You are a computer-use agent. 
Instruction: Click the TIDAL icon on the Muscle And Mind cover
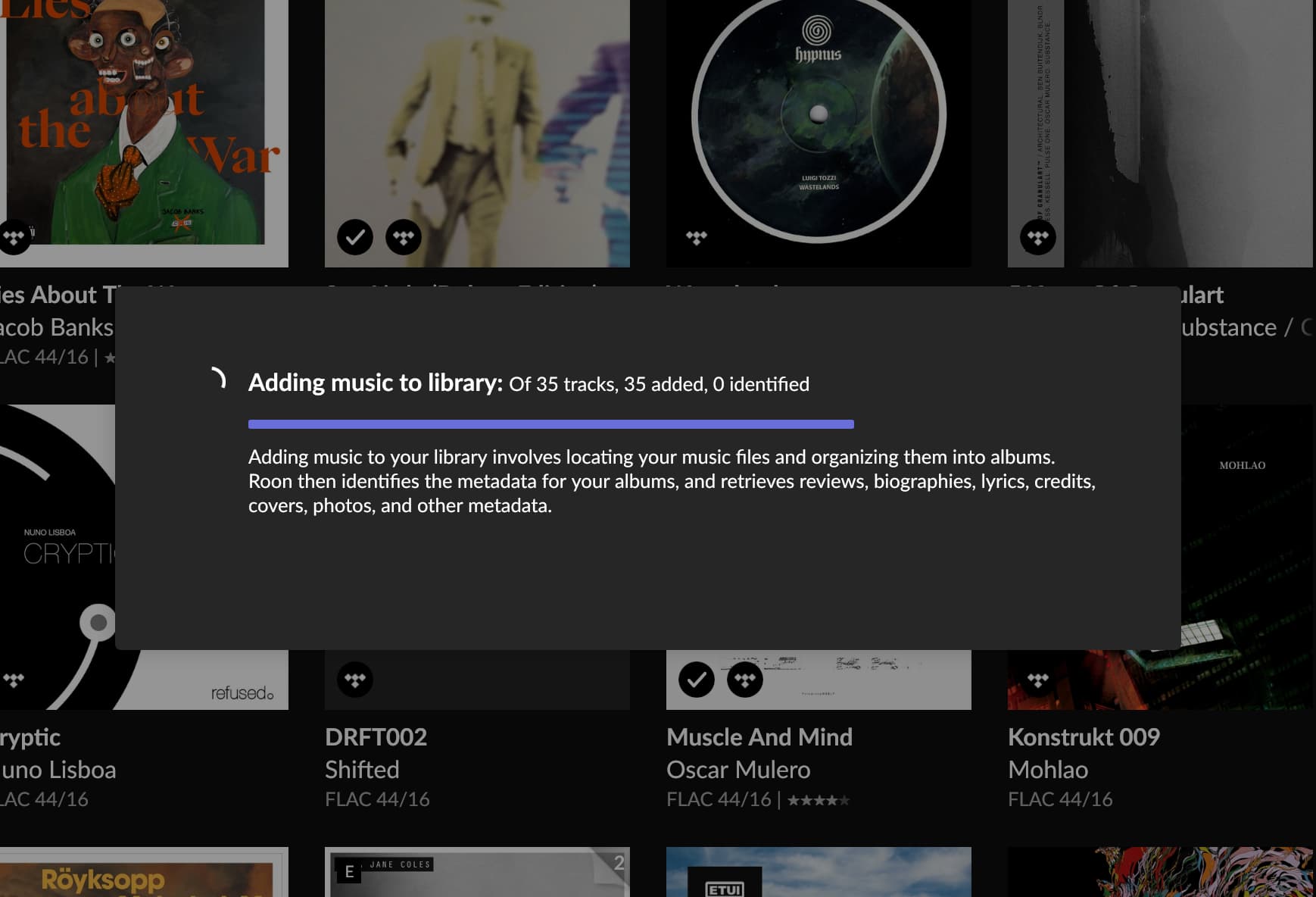(x=745, y=680)
